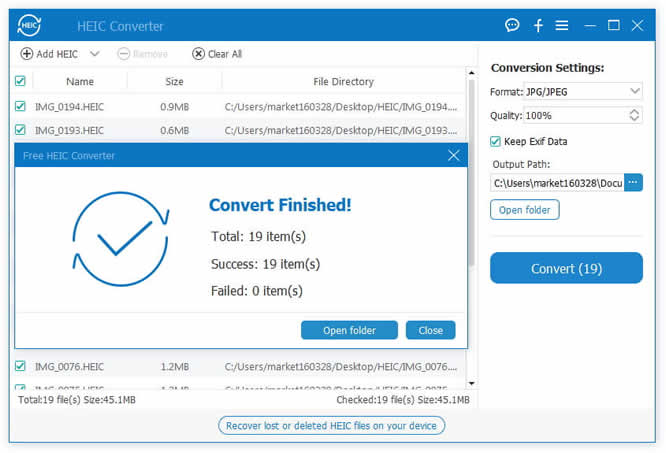Open the hamburger menu in title bar
This screenshot has width=666, height=453.
tap(562, 25)
